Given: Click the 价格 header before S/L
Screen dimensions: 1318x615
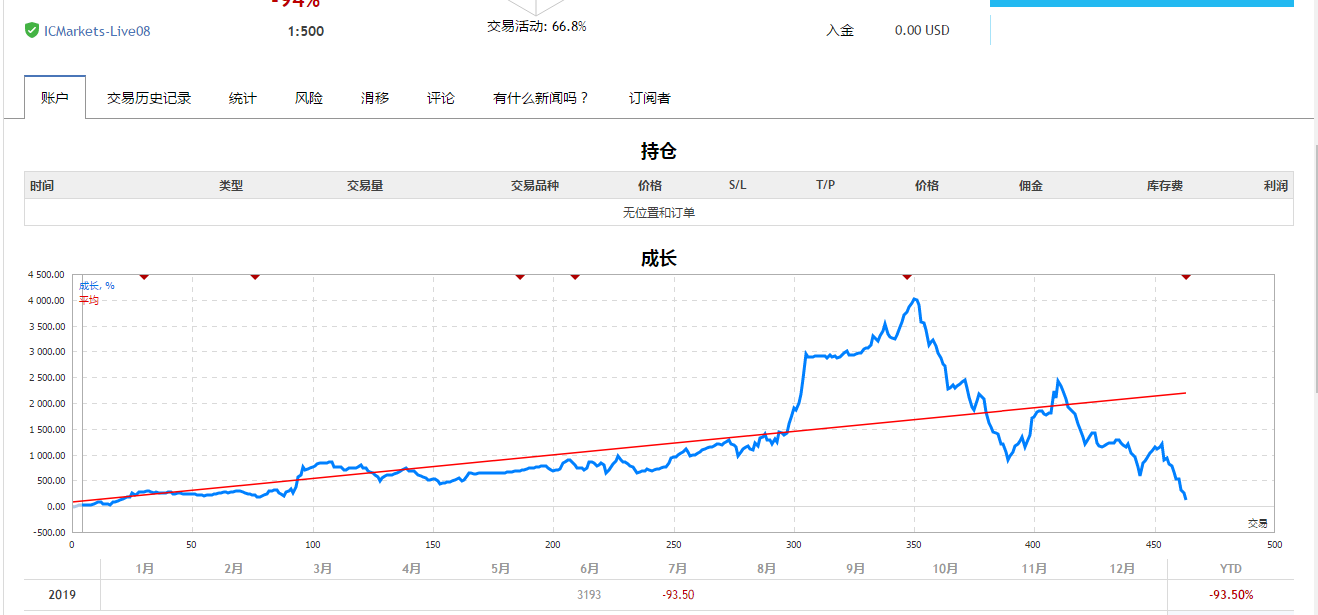Looking at the screenshot, I should [x=650, y=186].
